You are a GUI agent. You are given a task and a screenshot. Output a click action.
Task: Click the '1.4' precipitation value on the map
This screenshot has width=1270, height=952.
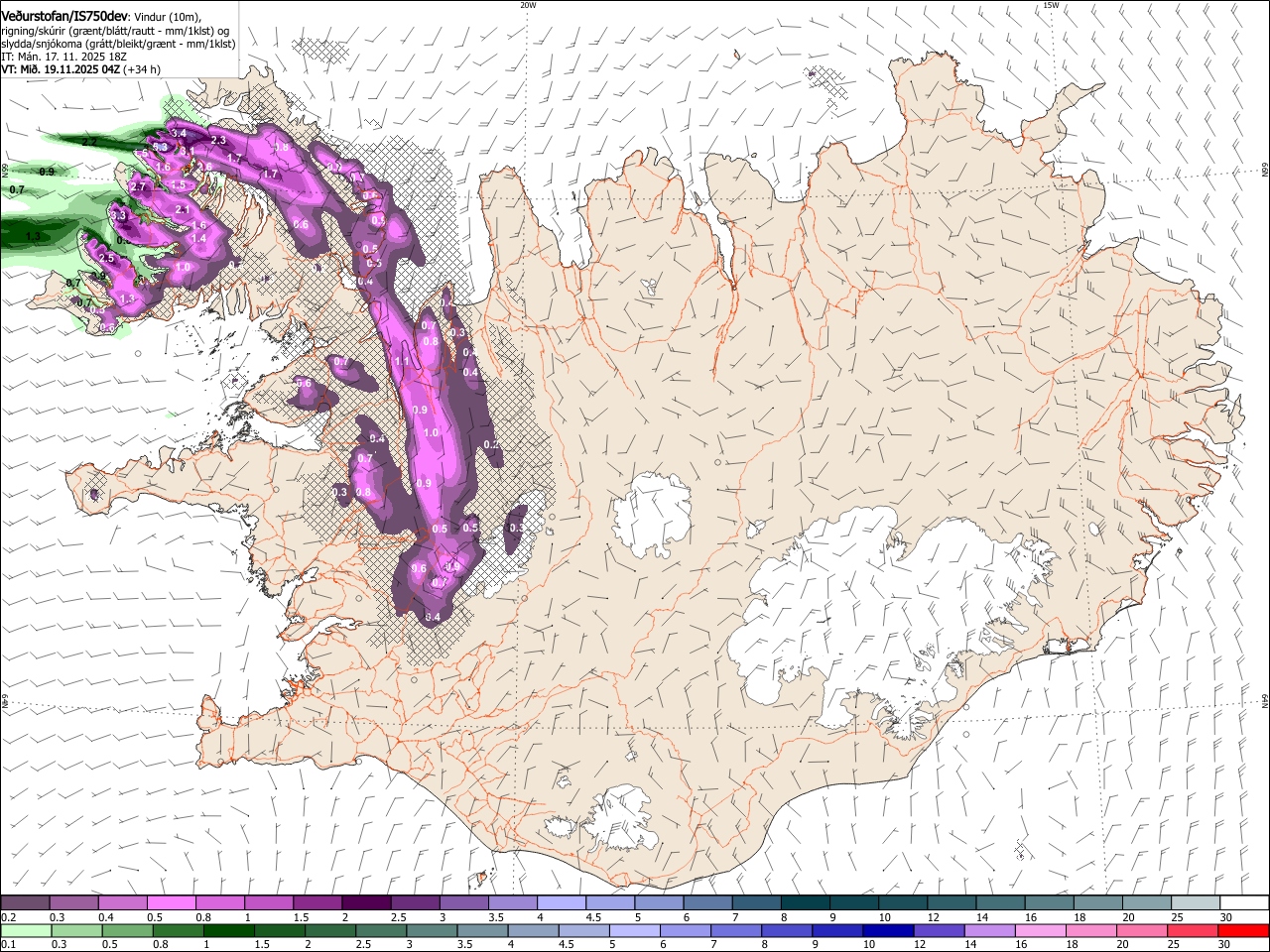tap(198, 239)
